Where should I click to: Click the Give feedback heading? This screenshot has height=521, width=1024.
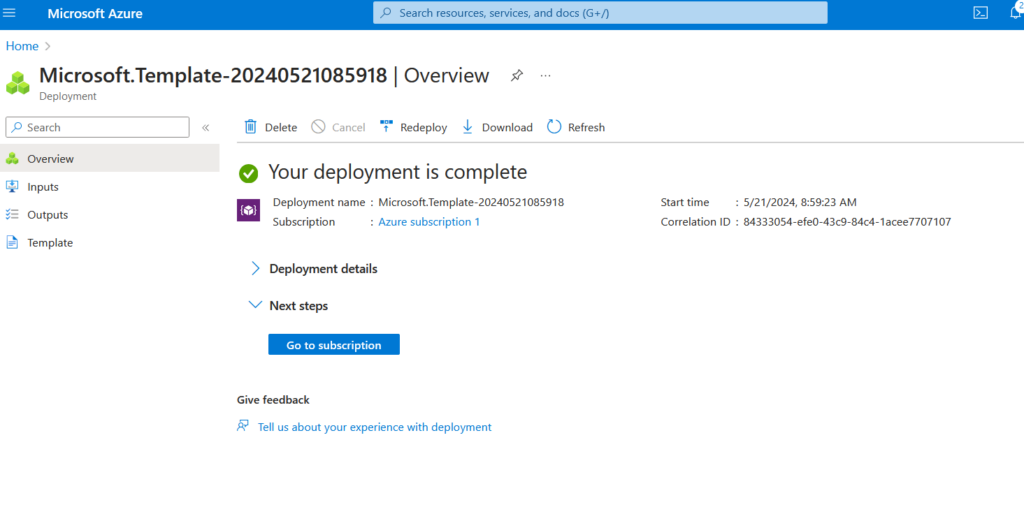pos(273,400)
